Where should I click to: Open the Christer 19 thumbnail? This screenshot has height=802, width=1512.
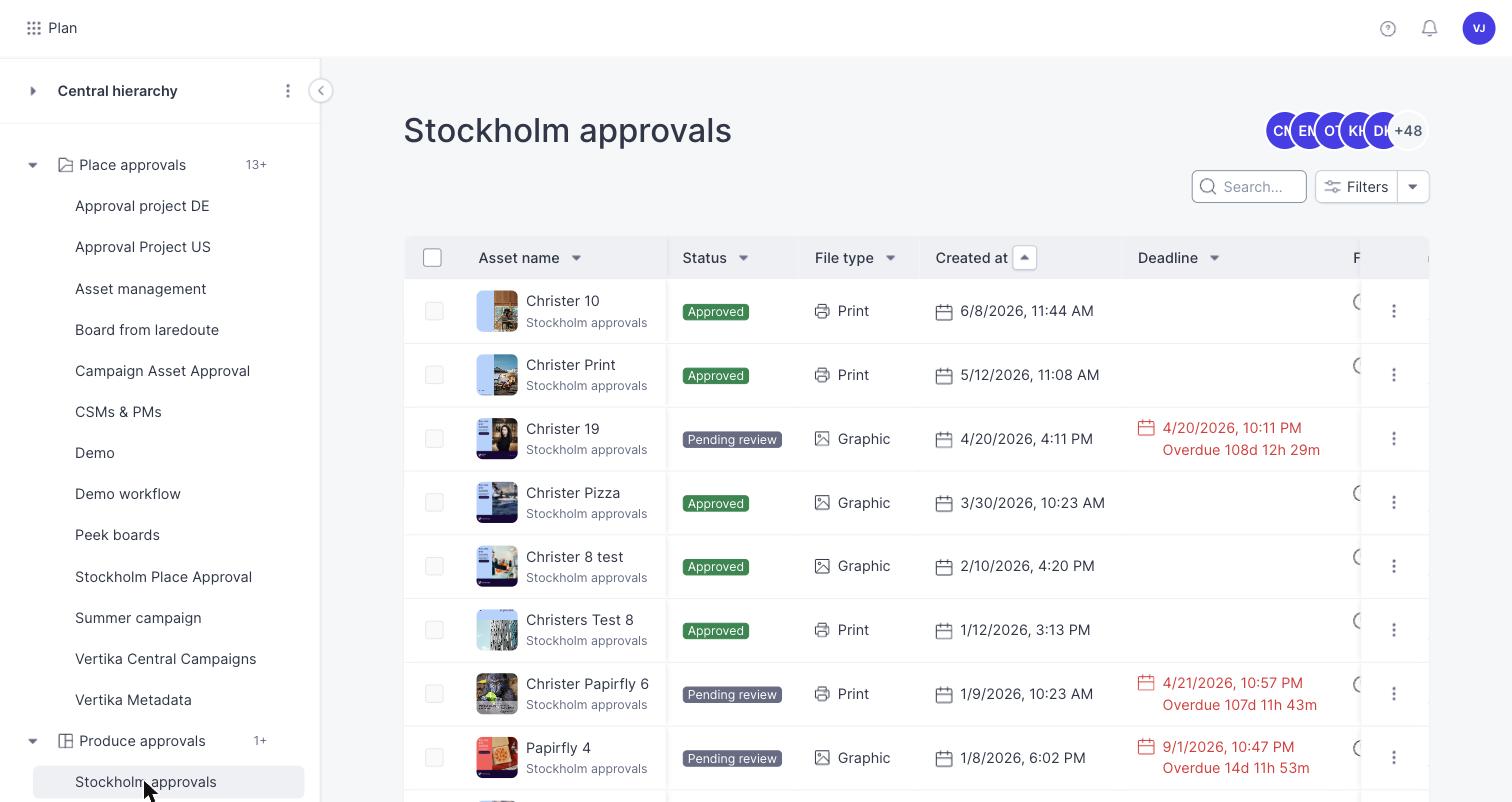coord(497,439)
